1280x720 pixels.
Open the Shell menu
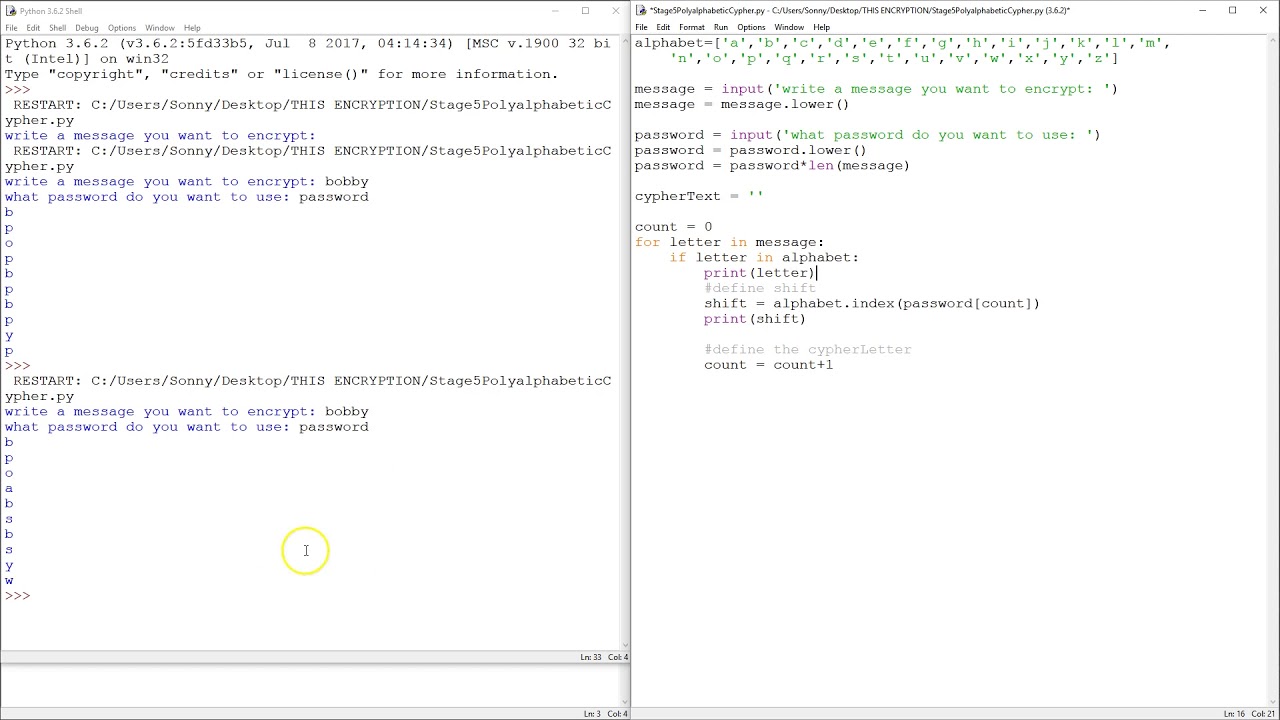(x=58, y=28)
